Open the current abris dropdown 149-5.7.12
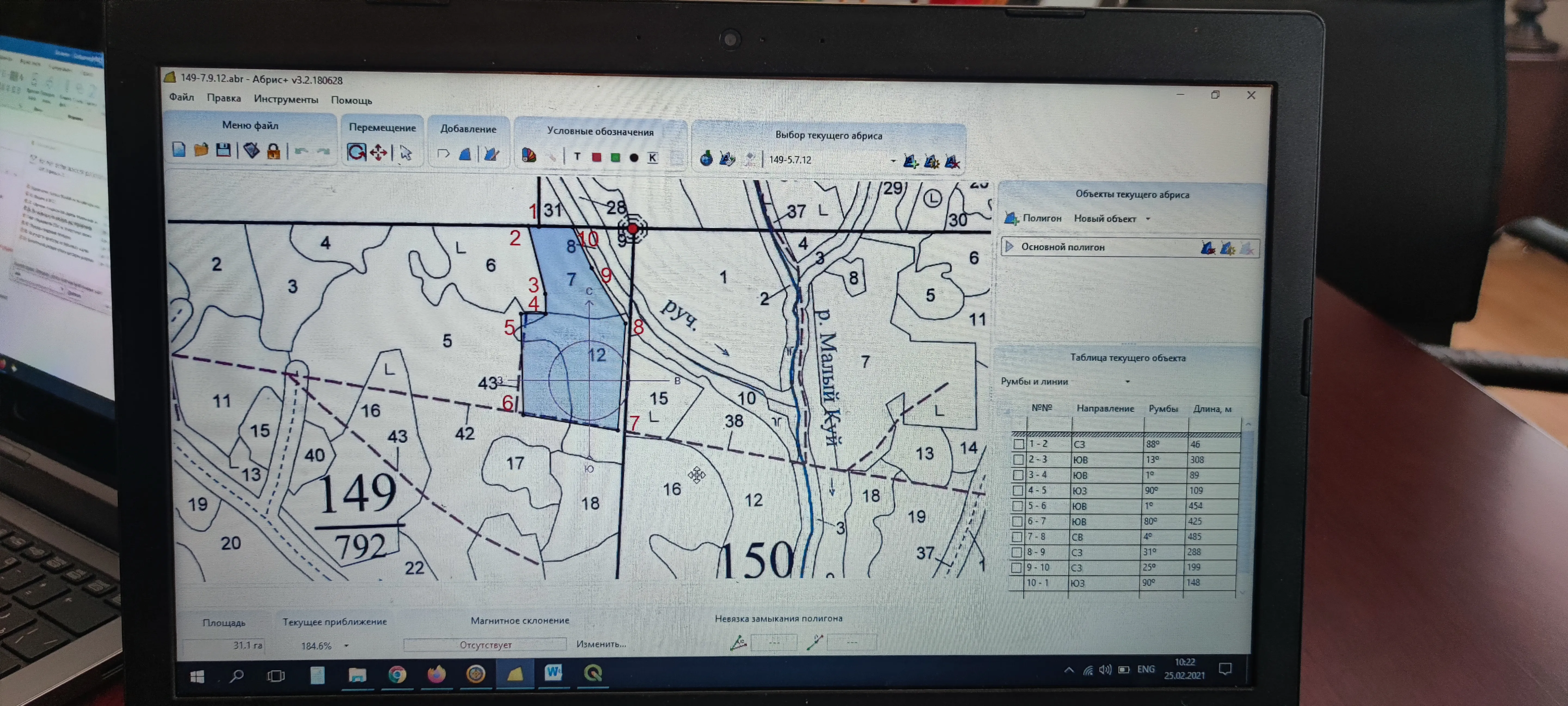 [x=893, y=161]
